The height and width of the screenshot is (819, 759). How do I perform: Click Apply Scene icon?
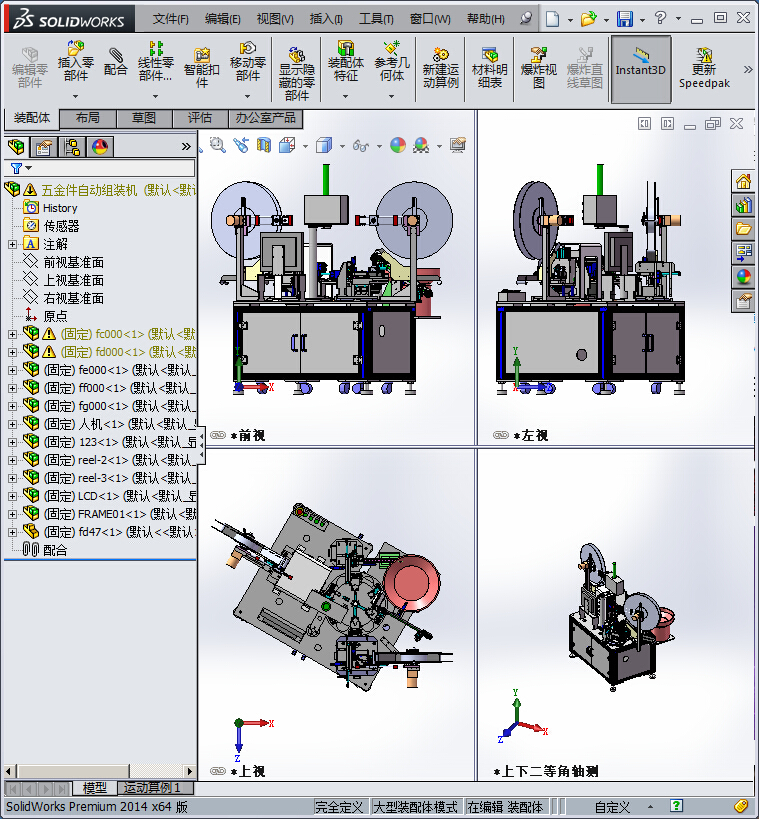tap(421, 145)
